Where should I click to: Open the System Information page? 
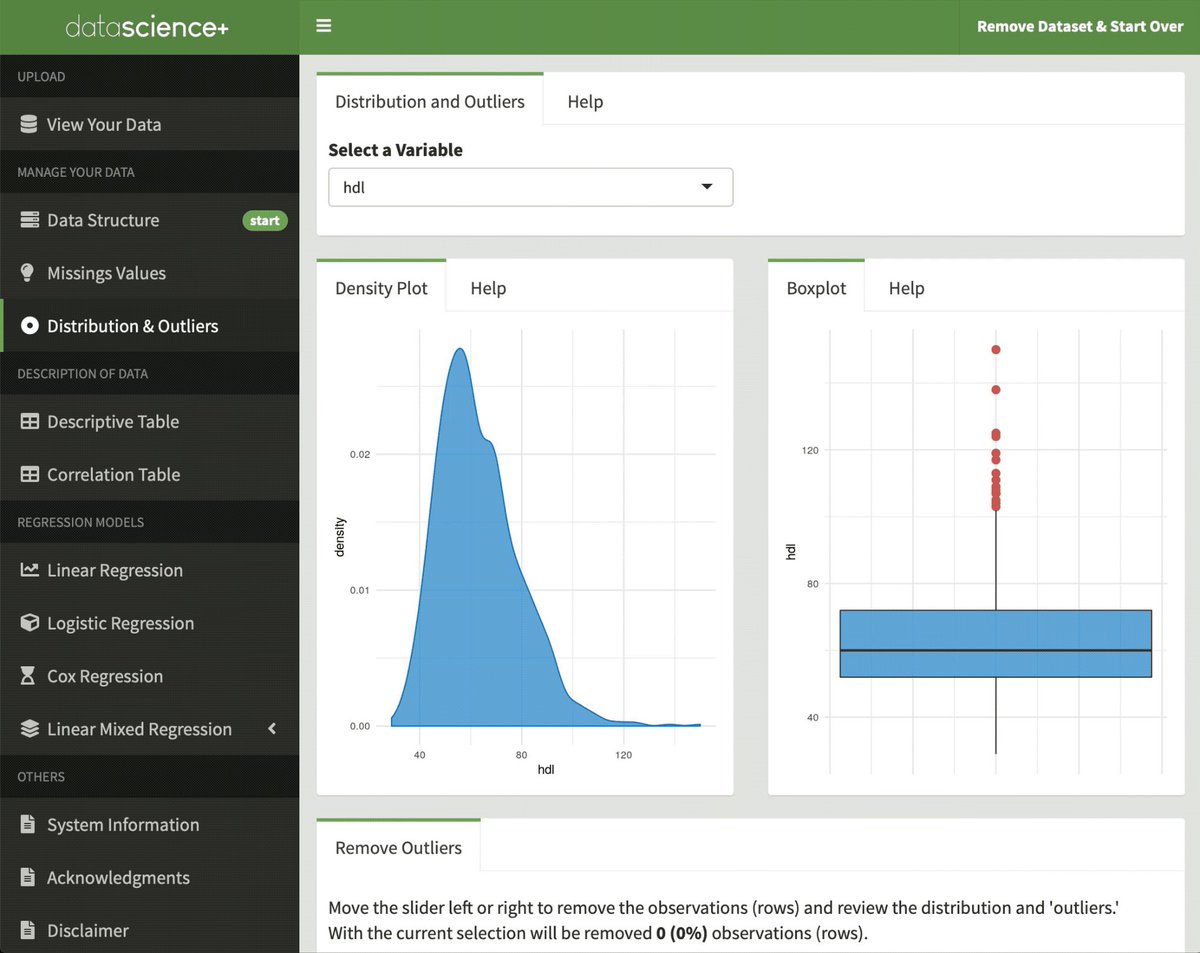point(150,825)
